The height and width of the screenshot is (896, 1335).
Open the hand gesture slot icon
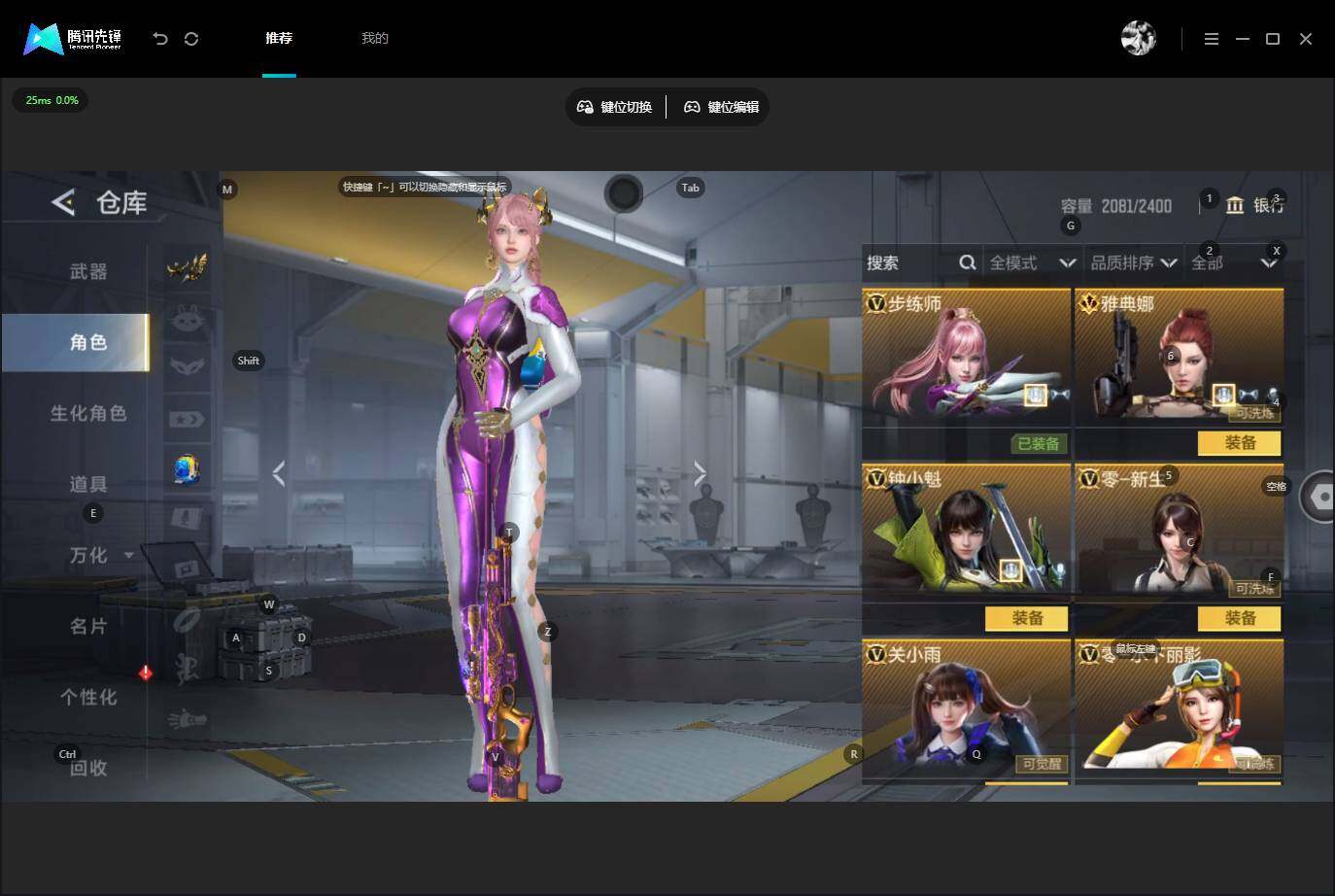(x=187, y=720)
